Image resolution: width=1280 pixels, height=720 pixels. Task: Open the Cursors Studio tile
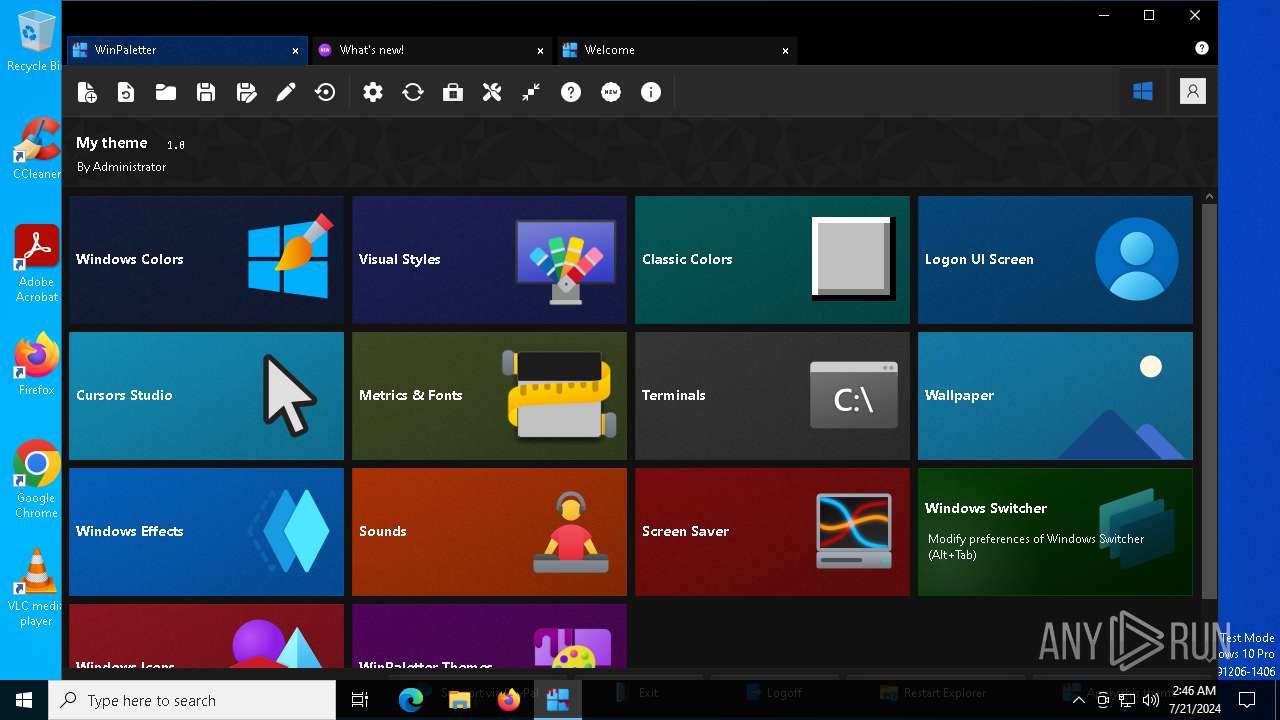point(206,396)
